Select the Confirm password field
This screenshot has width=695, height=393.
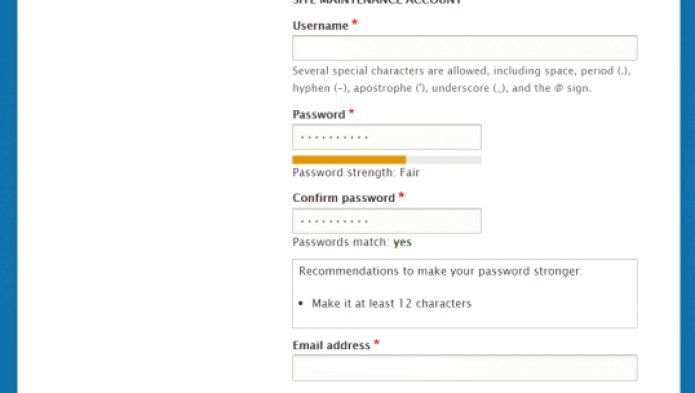(x=387, y=221)
